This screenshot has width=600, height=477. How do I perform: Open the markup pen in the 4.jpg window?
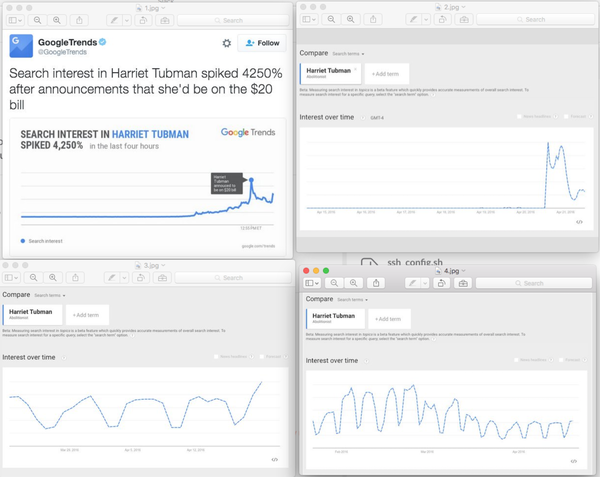click(x=413, y=283)
